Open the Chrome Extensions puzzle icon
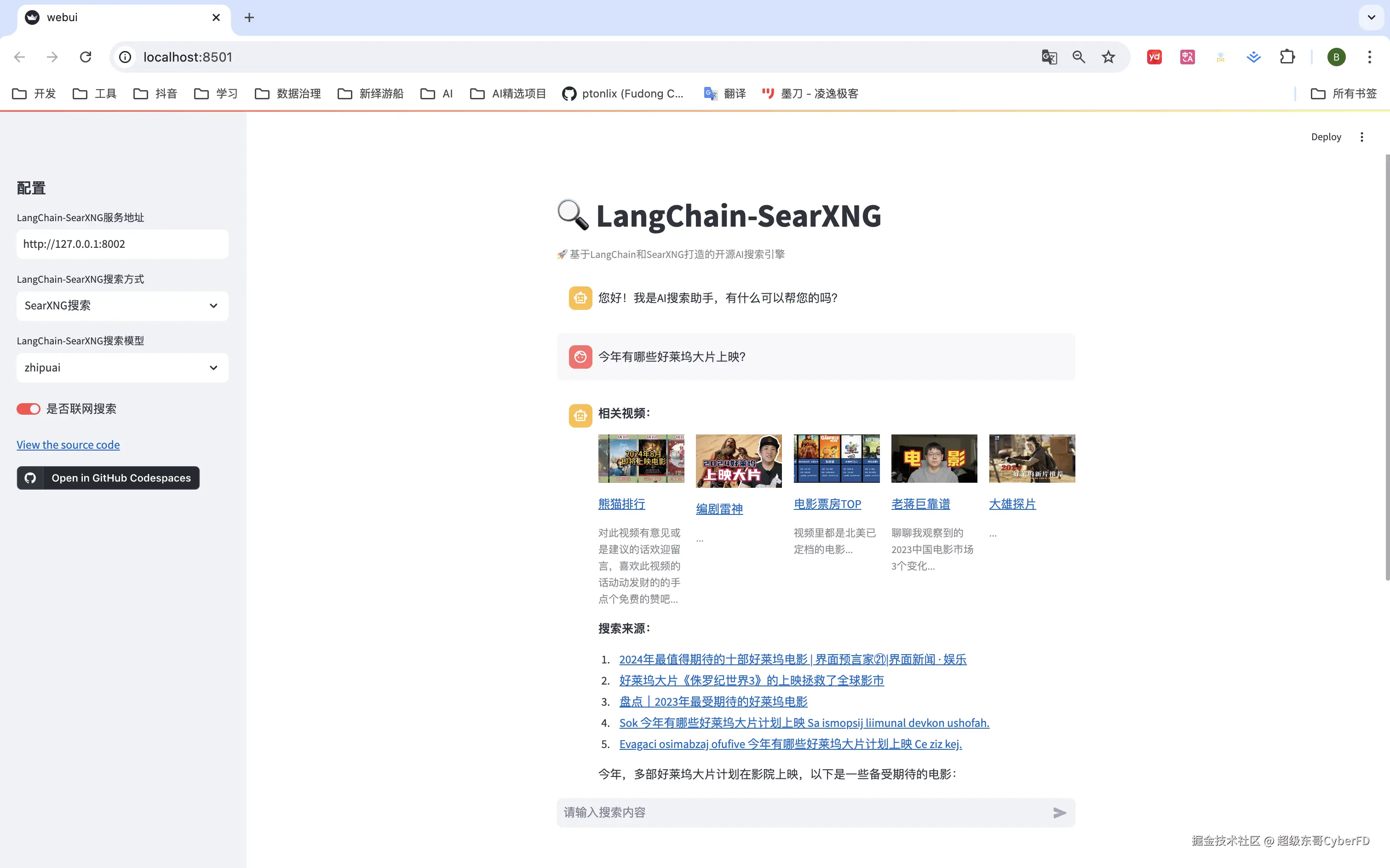The width and height of the screenshot is (1390, 868). [1287, 57]
